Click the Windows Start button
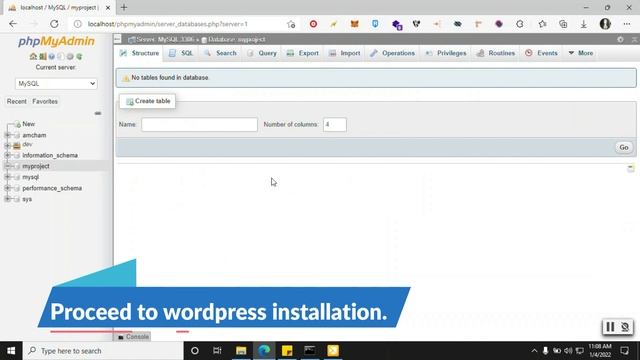This screenshot has height=360, width=640. [11, 351]
